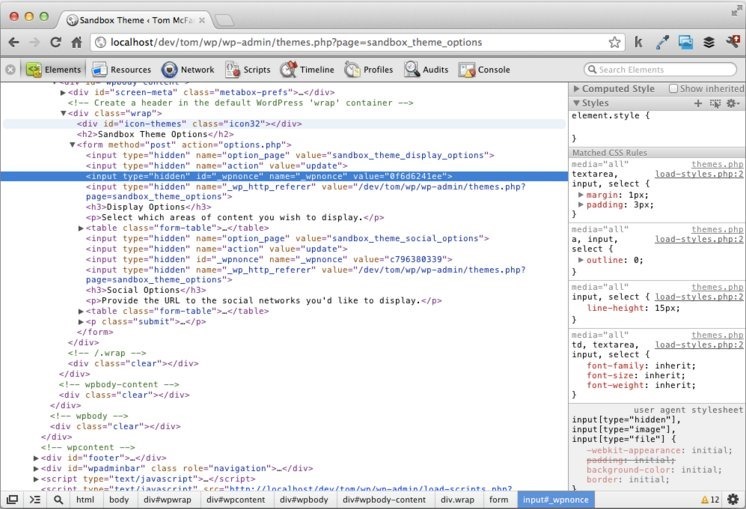Open the Timeline panel
The width and height of the screenshot is (746, 509).
click(307, 70)
